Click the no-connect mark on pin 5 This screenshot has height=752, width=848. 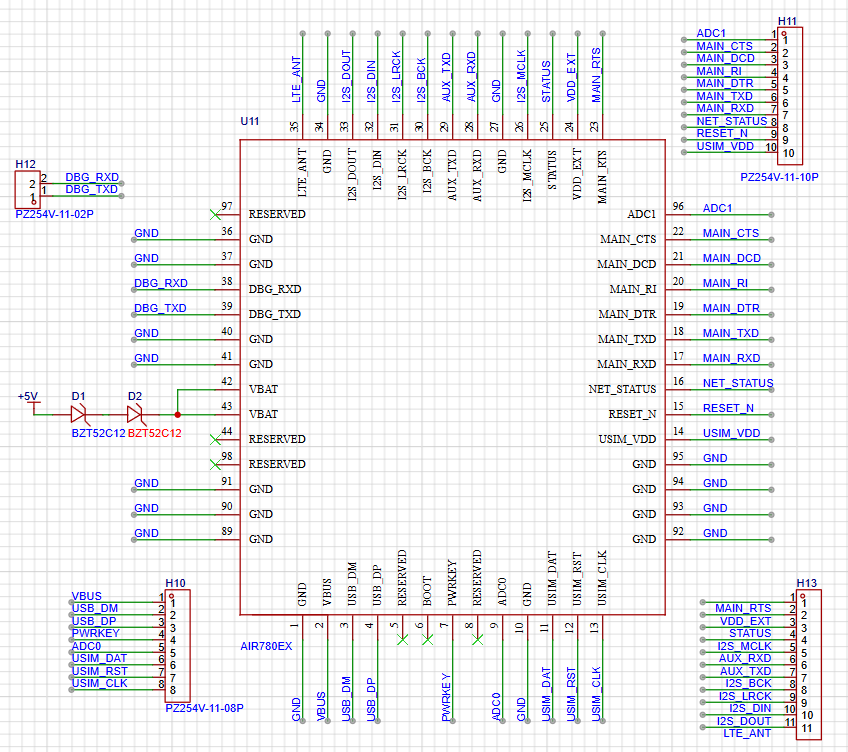(402, 640)
